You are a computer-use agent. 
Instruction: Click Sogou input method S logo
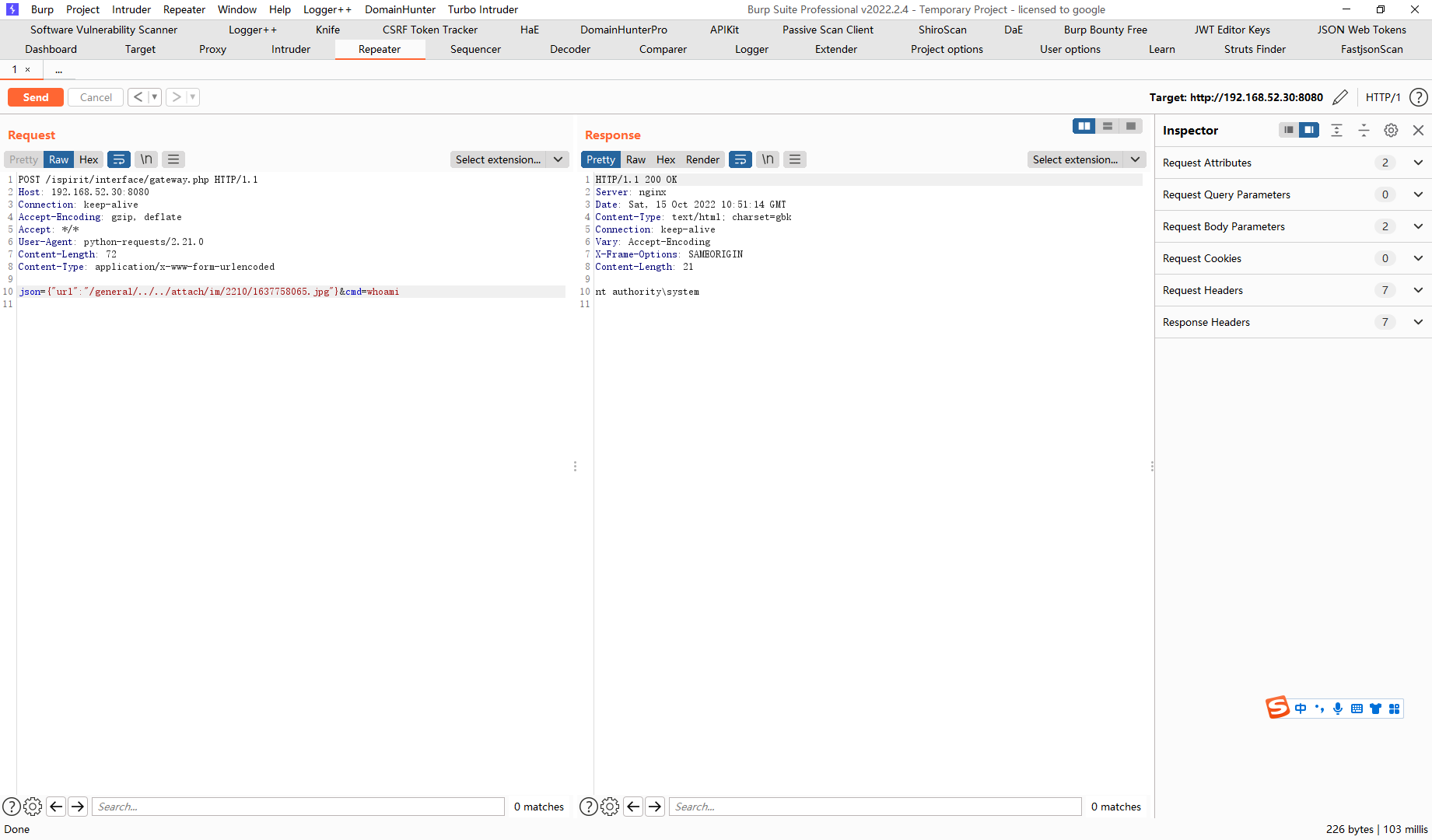[x=1277, y=708]
